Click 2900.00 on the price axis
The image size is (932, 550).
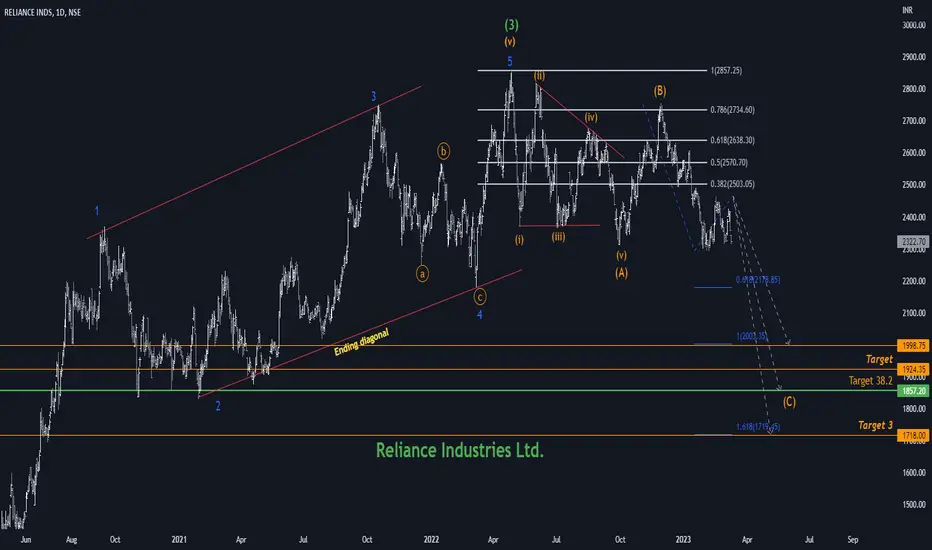[914, 57]
